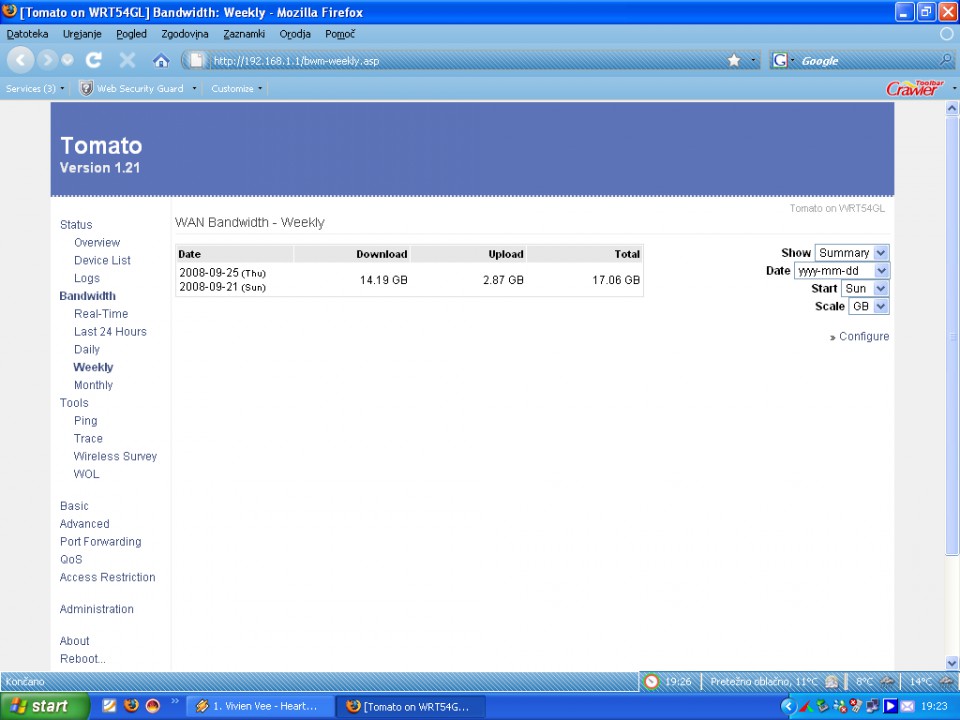Screen dimensions: 960x720
Task: Click the Crawler Toolbar logo
Action: (915, 89)
